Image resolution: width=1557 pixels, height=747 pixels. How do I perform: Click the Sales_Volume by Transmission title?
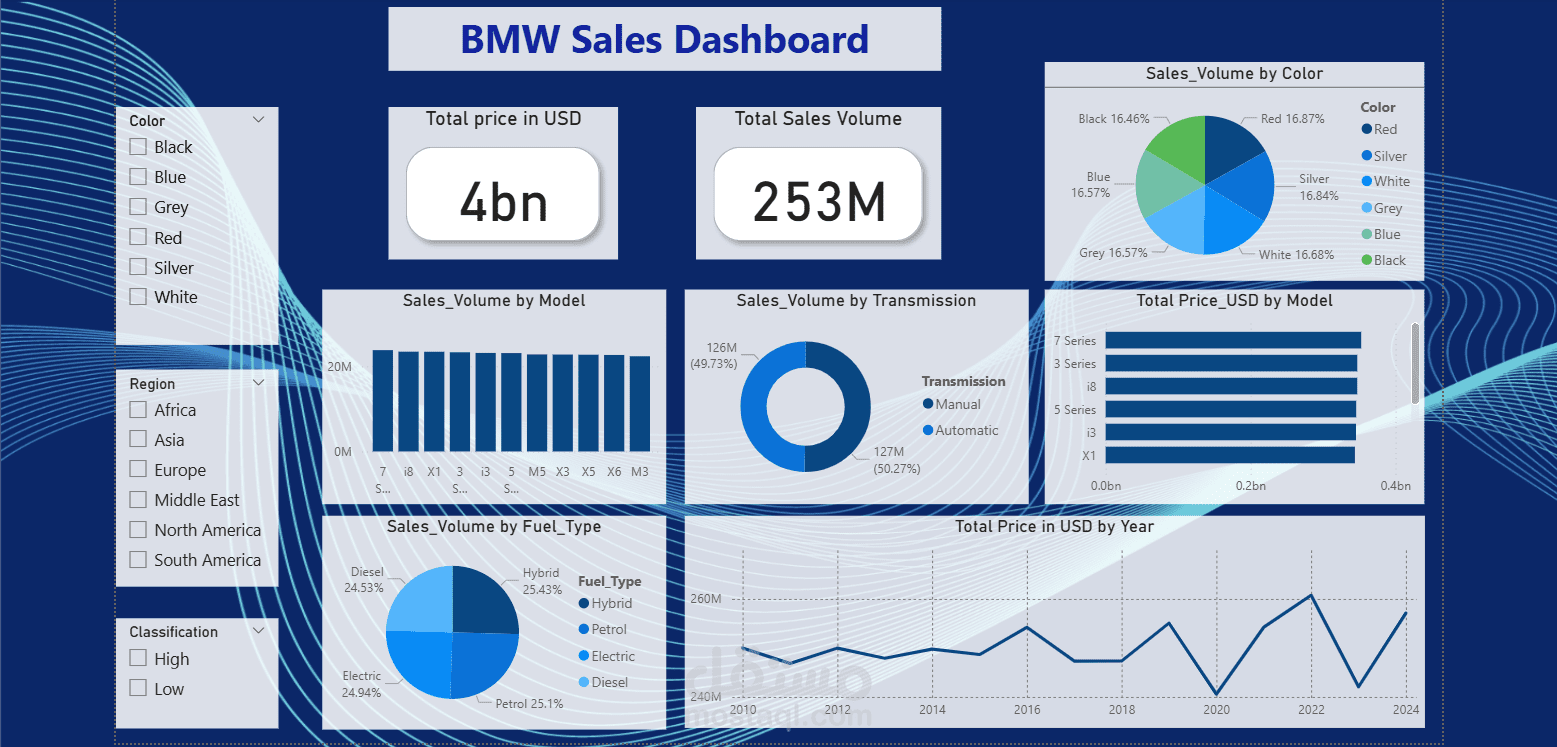pos(856,300)
